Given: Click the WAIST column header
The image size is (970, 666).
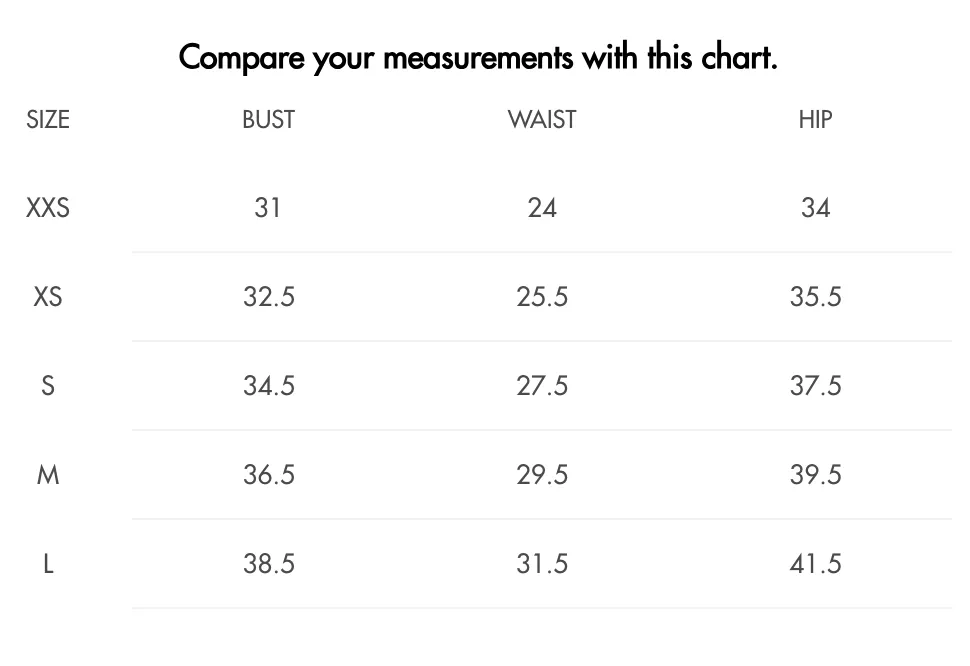Looking at the screenshot, I should (542, 119).
